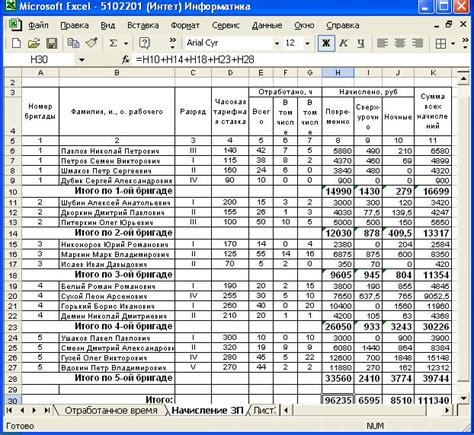Toggle italic К formatting
The width and height of the screenshot is (474, 435).
coord(343,43)
